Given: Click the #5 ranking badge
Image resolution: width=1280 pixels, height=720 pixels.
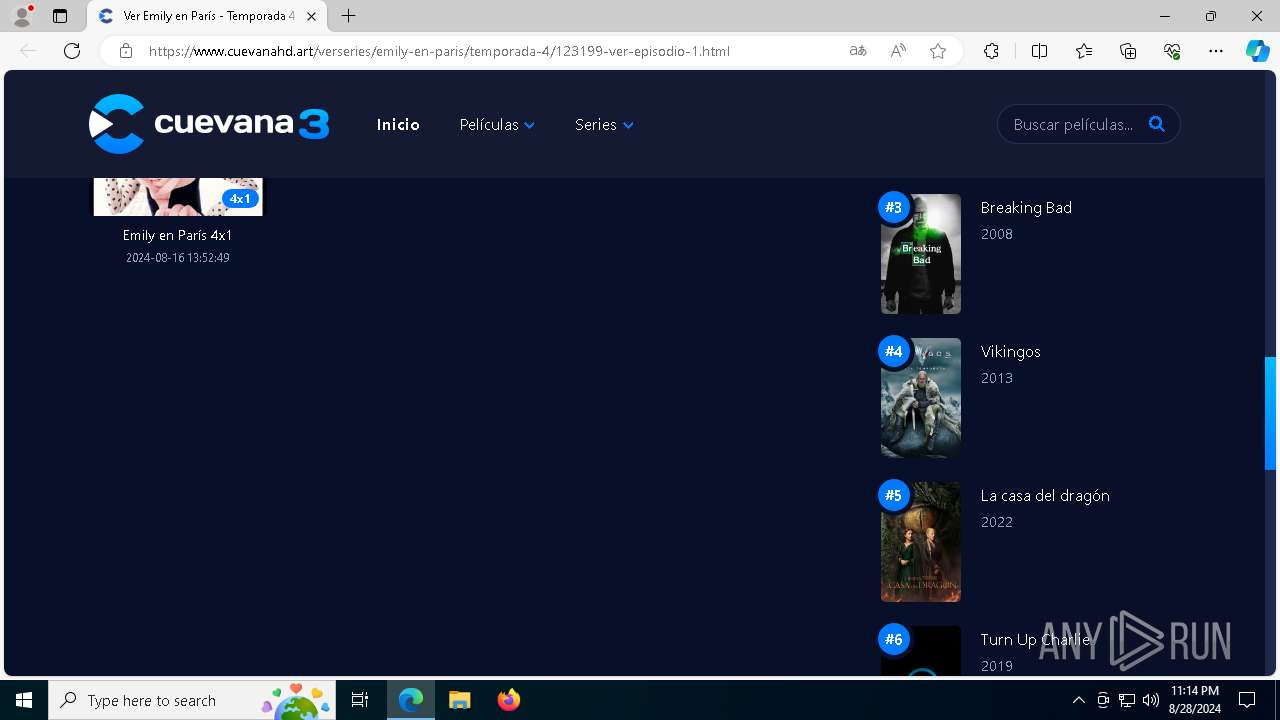Looking at the screenshot, I should [x=894, y=495].
